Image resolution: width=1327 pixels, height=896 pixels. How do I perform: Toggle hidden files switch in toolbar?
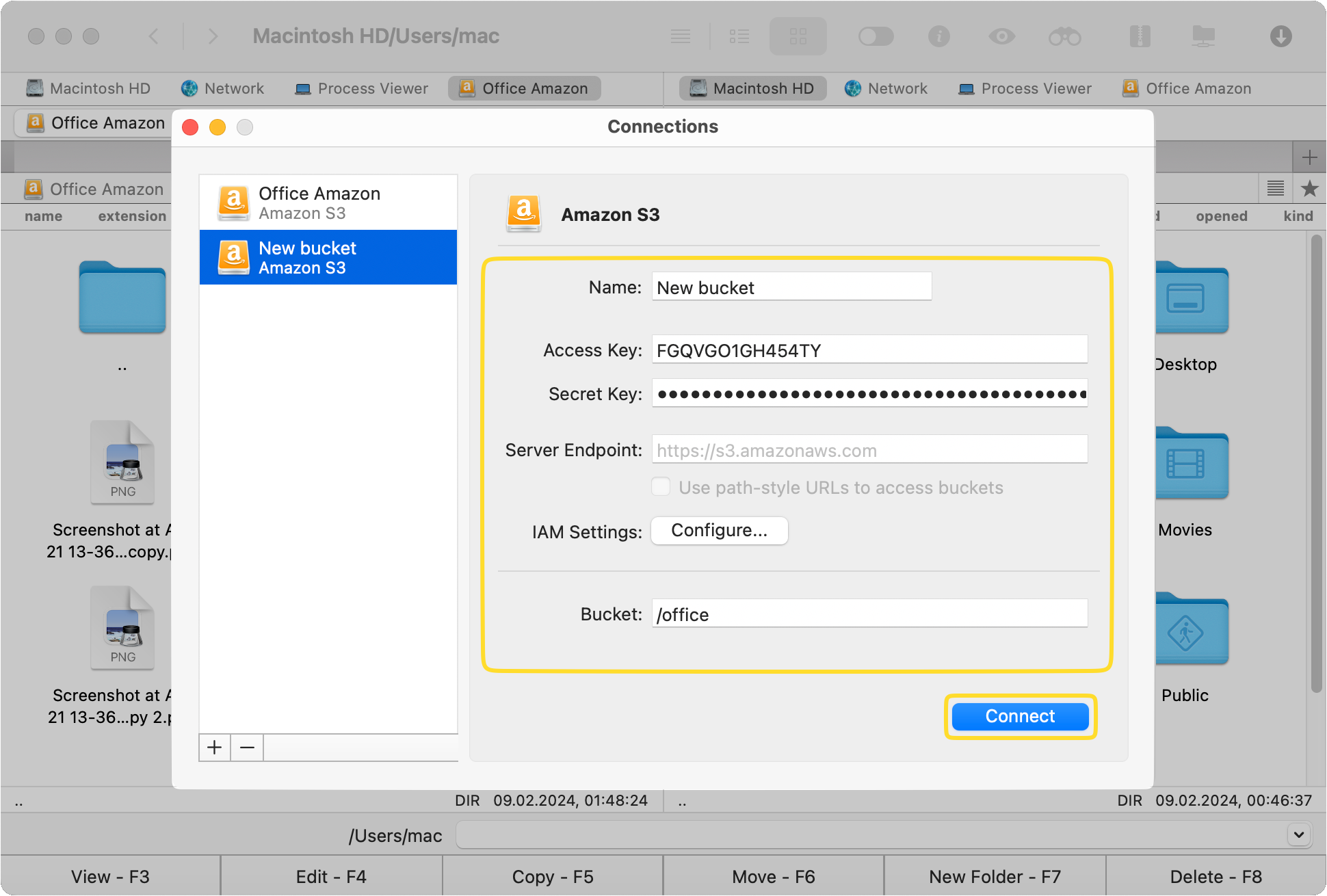click(876, 36)
